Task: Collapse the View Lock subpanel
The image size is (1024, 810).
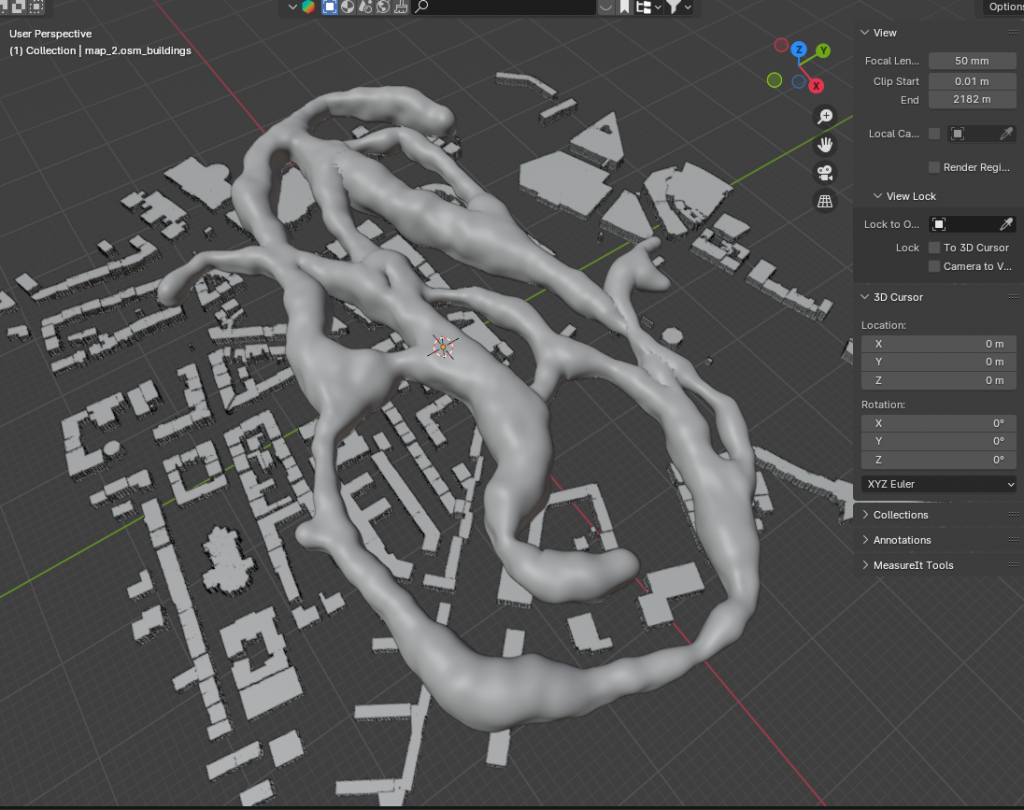Action: [x=903, y=196]
